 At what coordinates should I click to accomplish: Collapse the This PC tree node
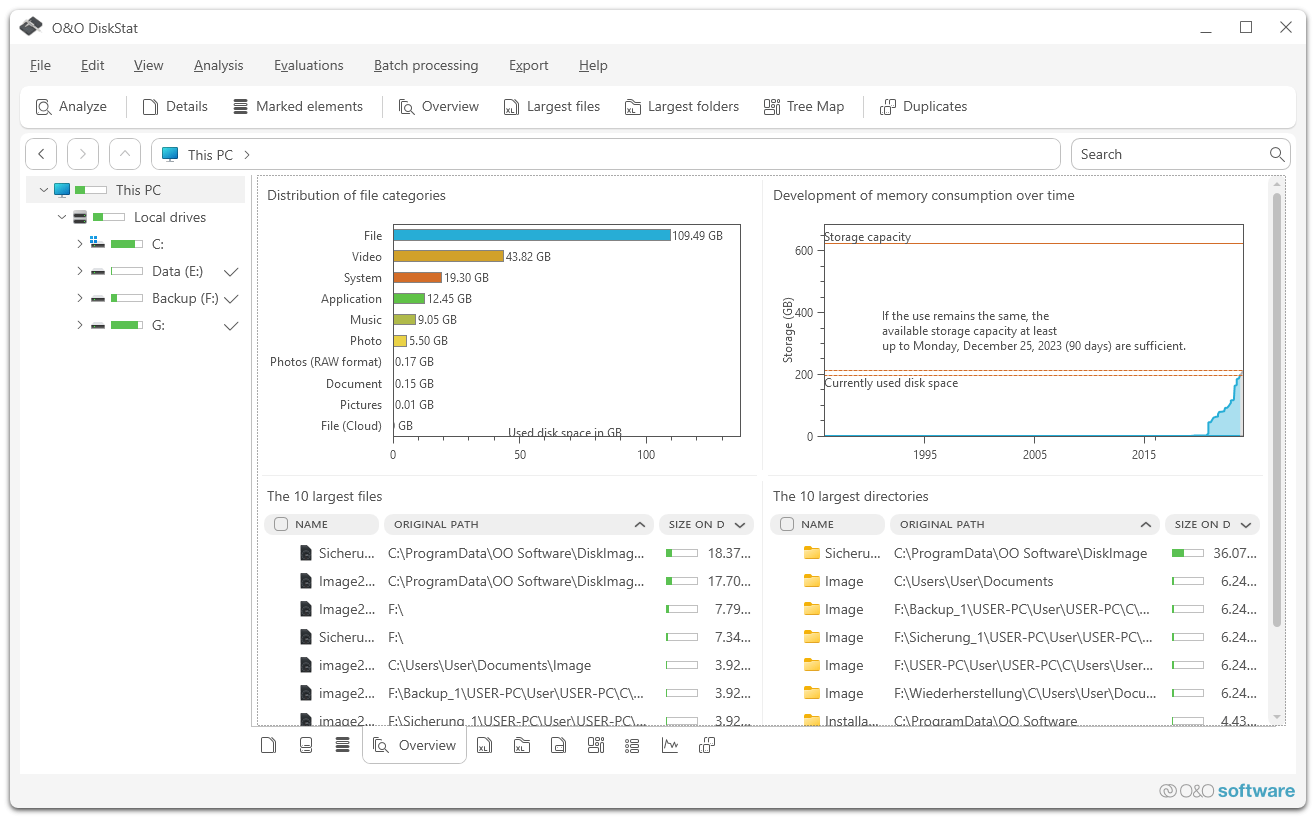click(x=43, y=190)
